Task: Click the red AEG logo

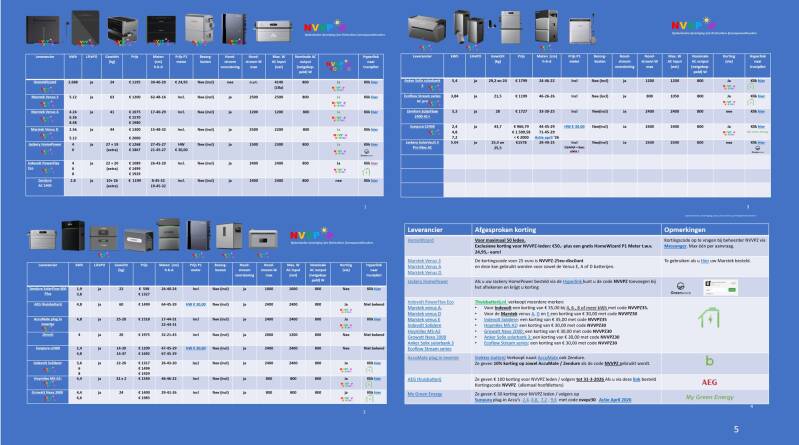Action: 709,382
